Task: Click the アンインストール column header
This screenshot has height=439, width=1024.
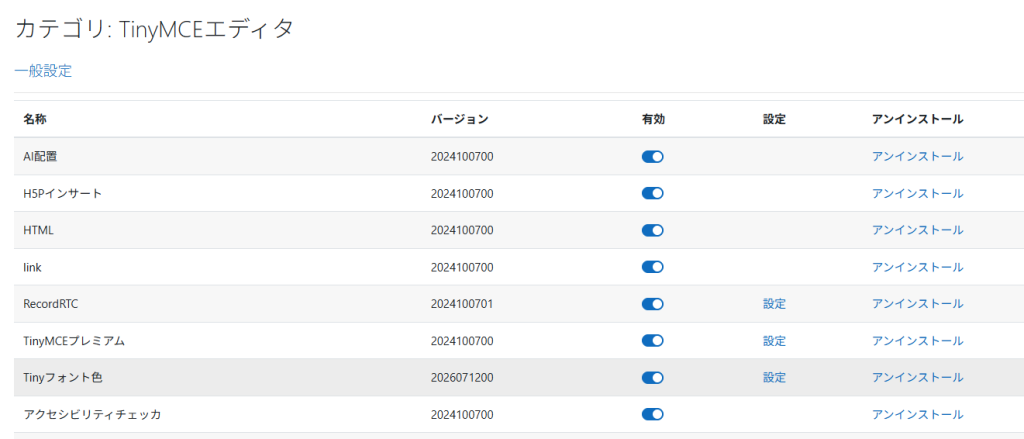Action: [918, 120]
